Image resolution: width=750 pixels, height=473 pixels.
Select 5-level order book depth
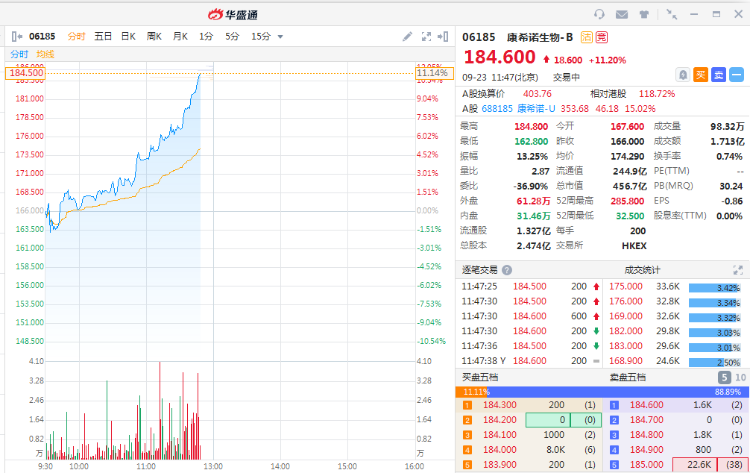click(x=724, y=377)
